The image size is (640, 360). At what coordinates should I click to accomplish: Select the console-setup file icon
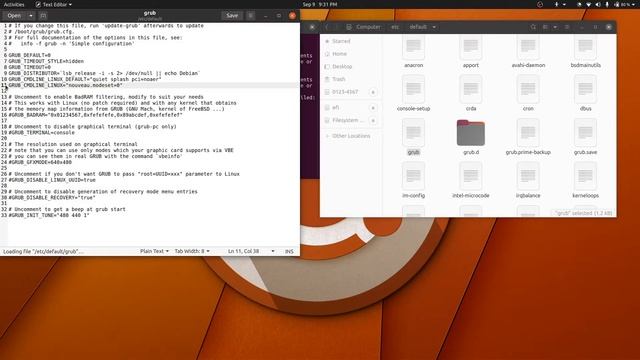(413, 89)
